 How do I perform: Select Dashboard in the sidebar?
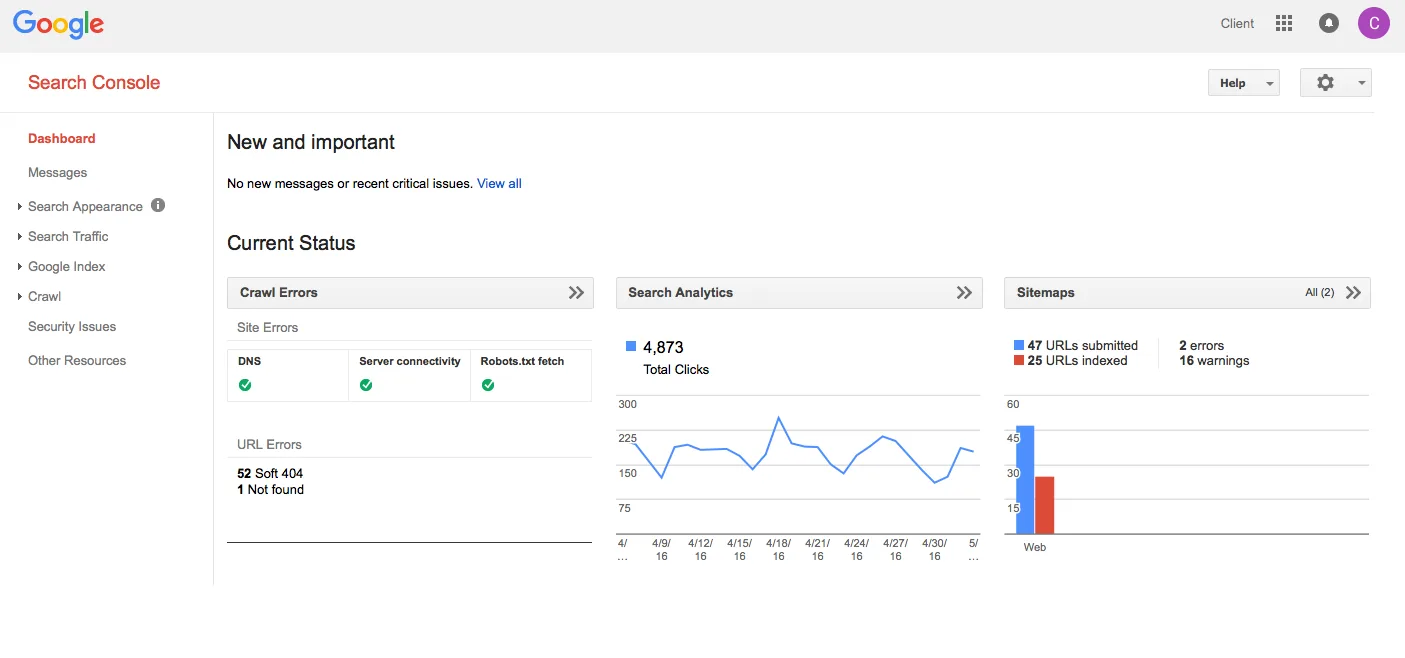(x=62, y=138)
